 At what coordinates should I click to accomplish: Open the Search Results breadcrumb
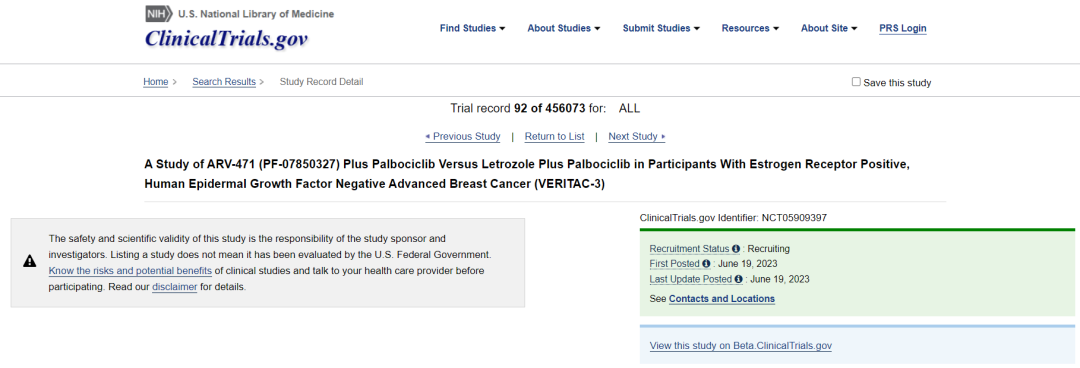click(x=224, y=82)
